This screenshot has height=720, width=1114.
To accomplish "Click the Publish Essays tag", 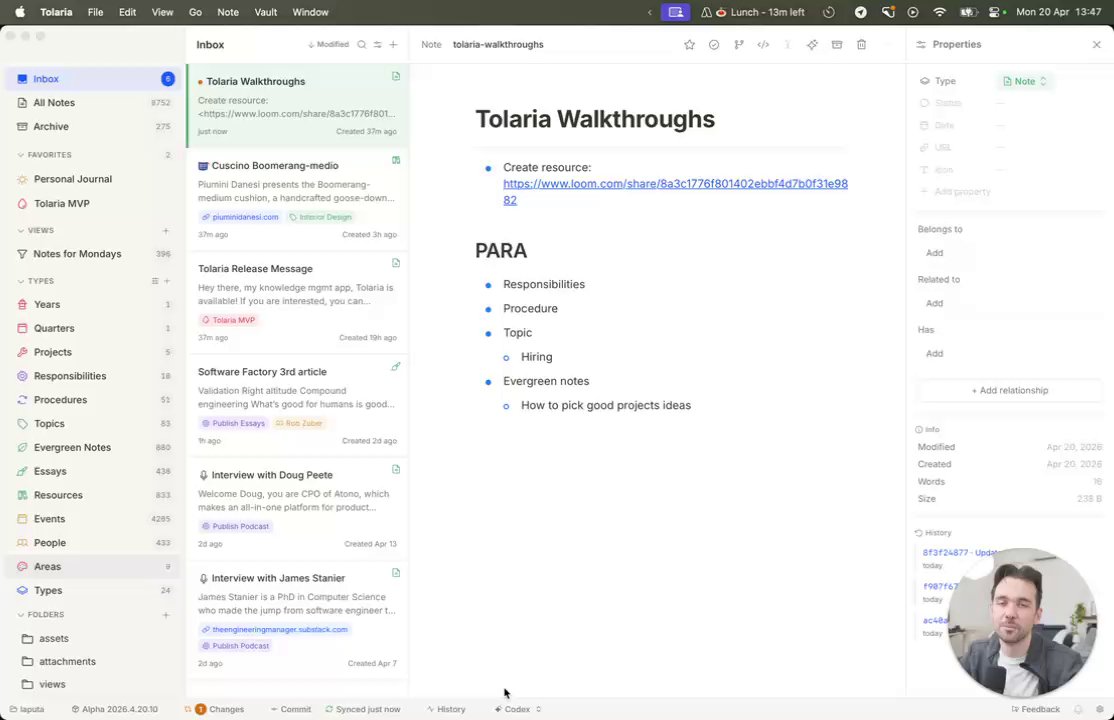I will pos(233,424).
